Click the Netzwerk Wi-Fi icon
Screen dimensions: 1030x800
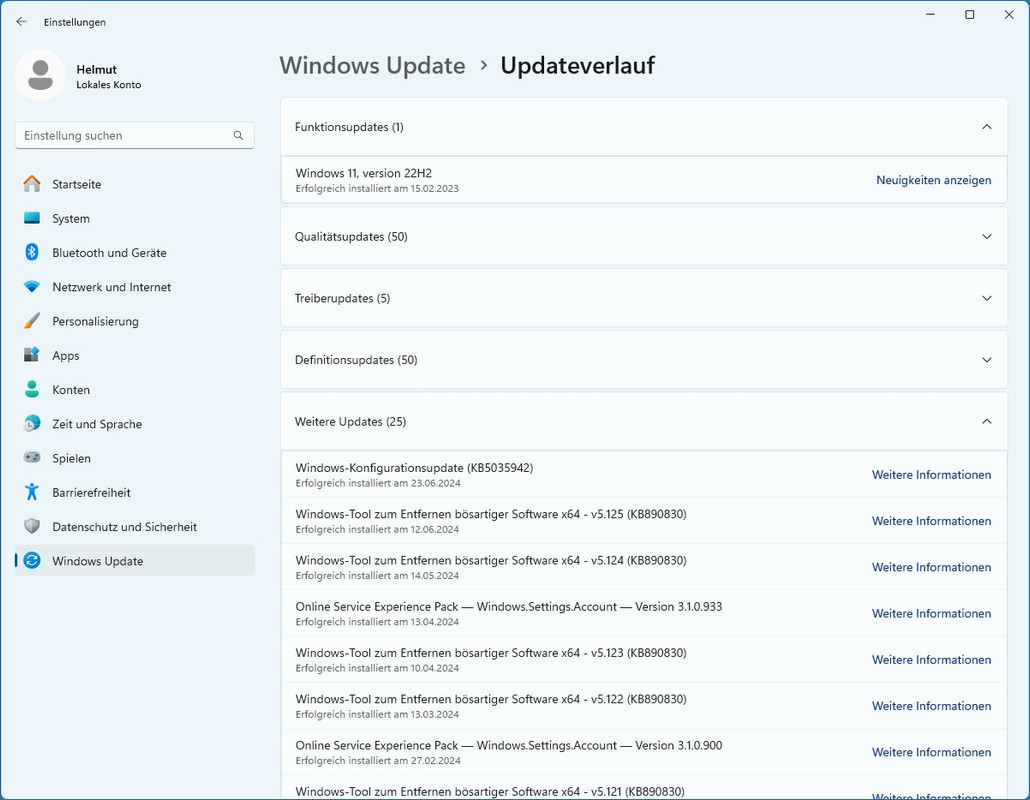tap(32, 287)
